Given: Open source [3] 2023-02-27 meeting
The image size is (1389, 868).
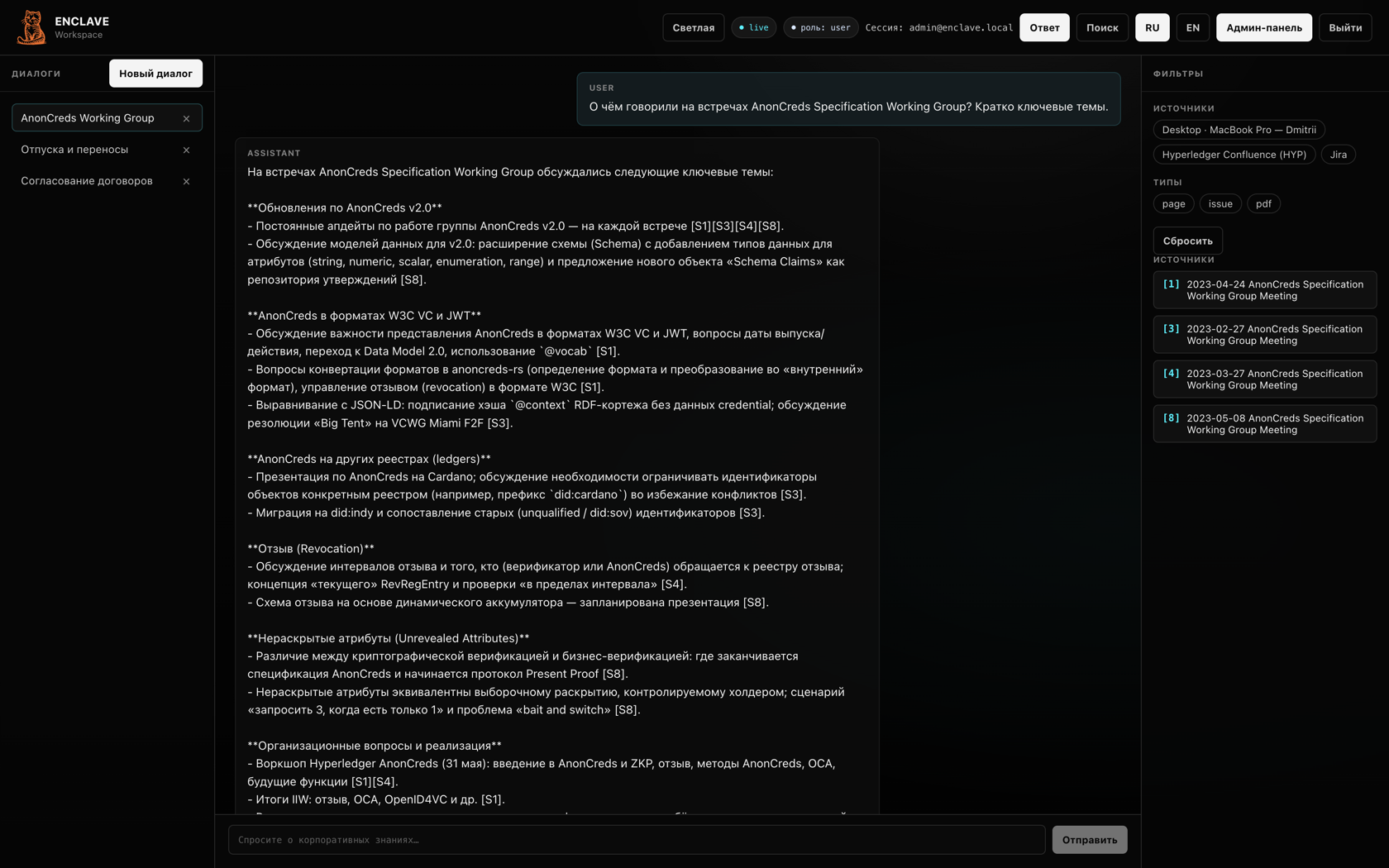Looking at the screenshot, I should (1264, 335).
